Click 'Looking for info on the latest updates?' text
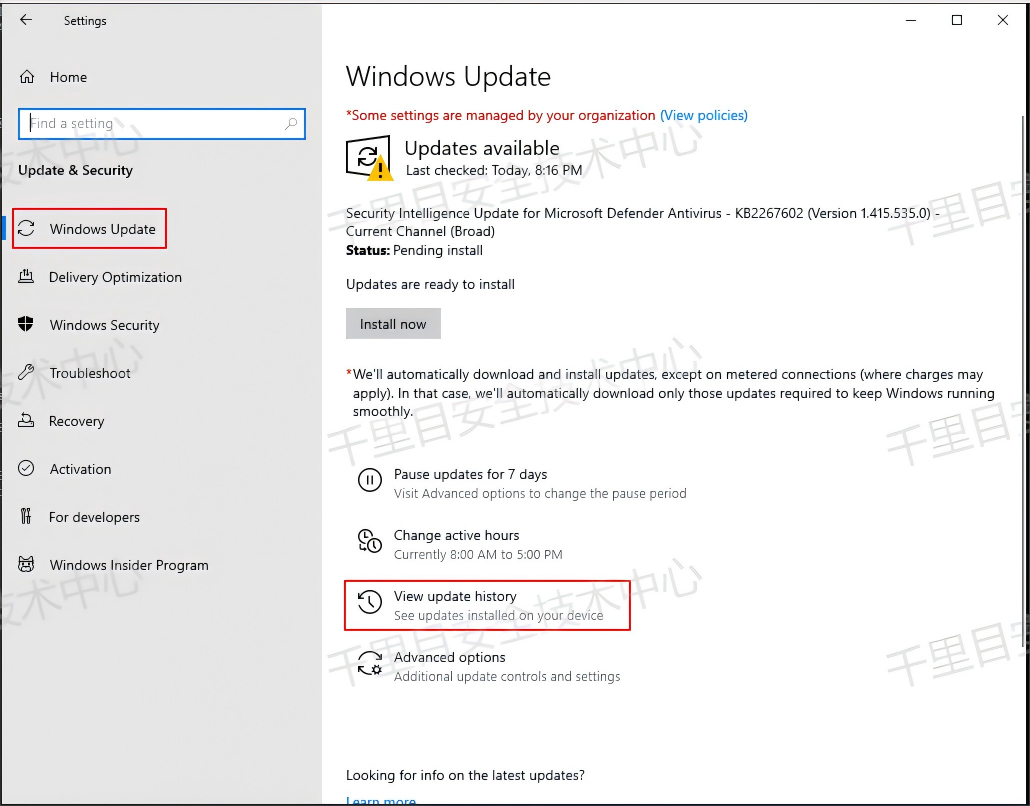The height and width of the screenshot is (806, 1030). (x=465, y=775)
